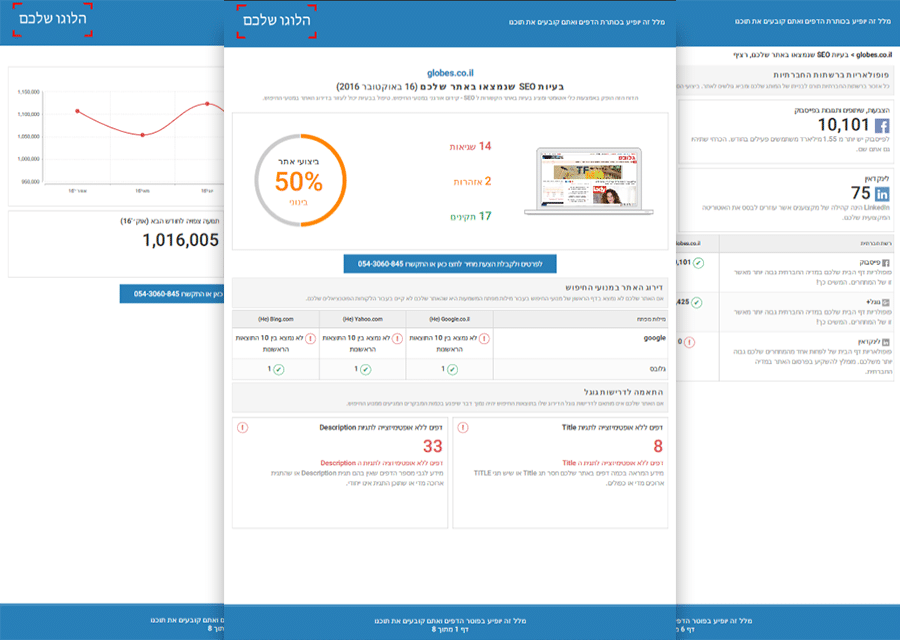This screenshot has height=640, width=900.
Task: Click the "google" keyword row label
Action: pyautogui.click(x=655, y=339)
